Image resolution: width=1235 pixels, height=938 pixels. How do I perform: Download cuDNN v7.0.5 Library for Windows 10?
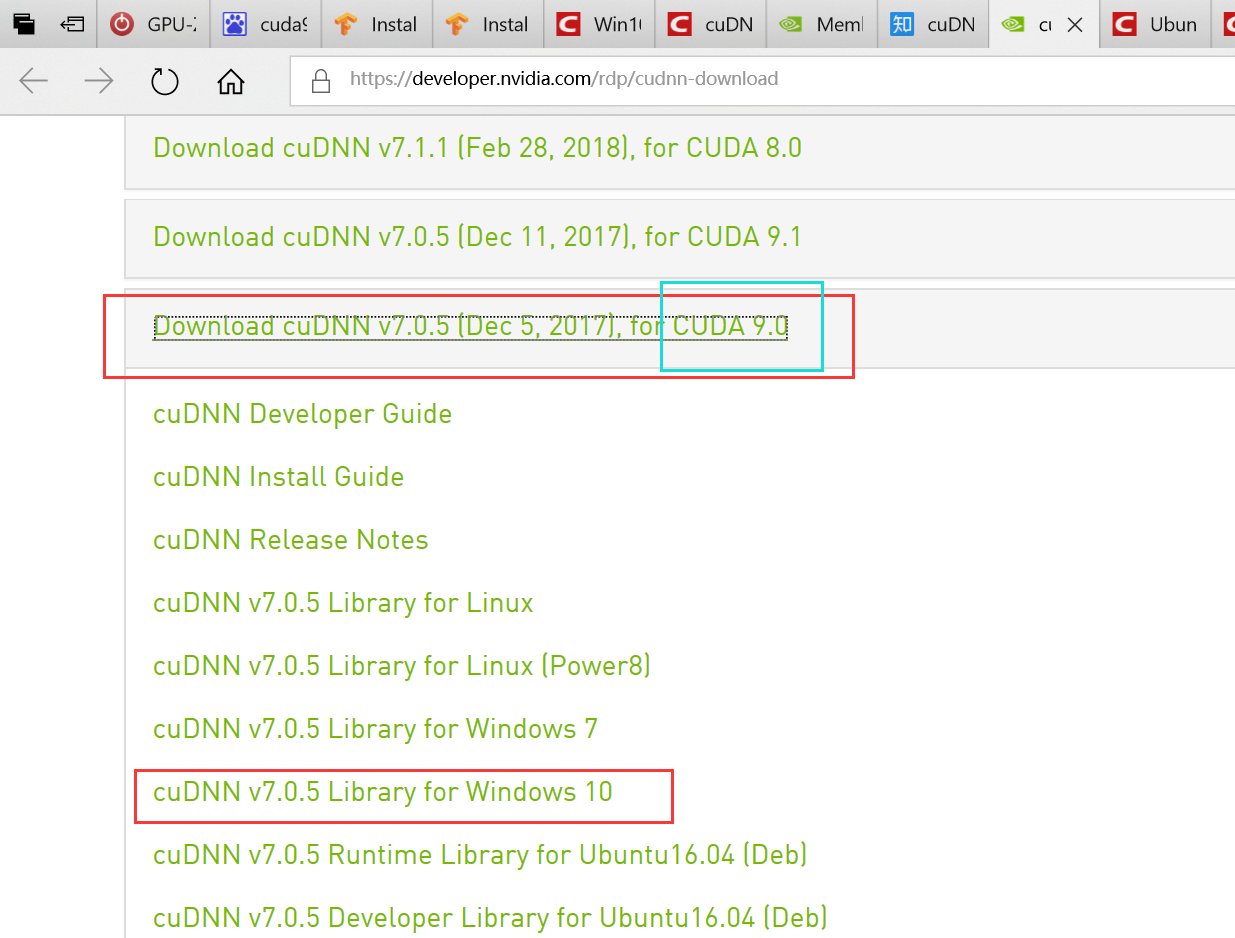[382, 792]
